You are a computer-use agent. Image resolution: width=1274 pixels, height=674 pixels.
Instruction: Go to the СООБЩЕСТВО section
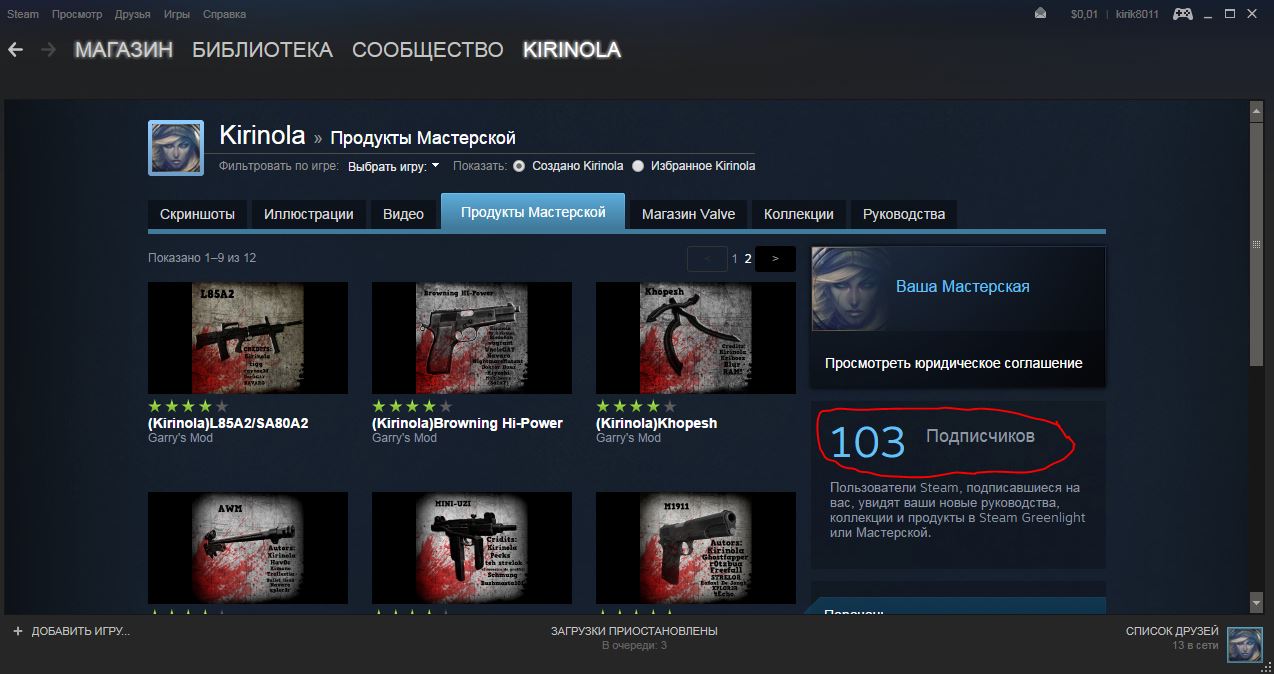click(428, 50)
